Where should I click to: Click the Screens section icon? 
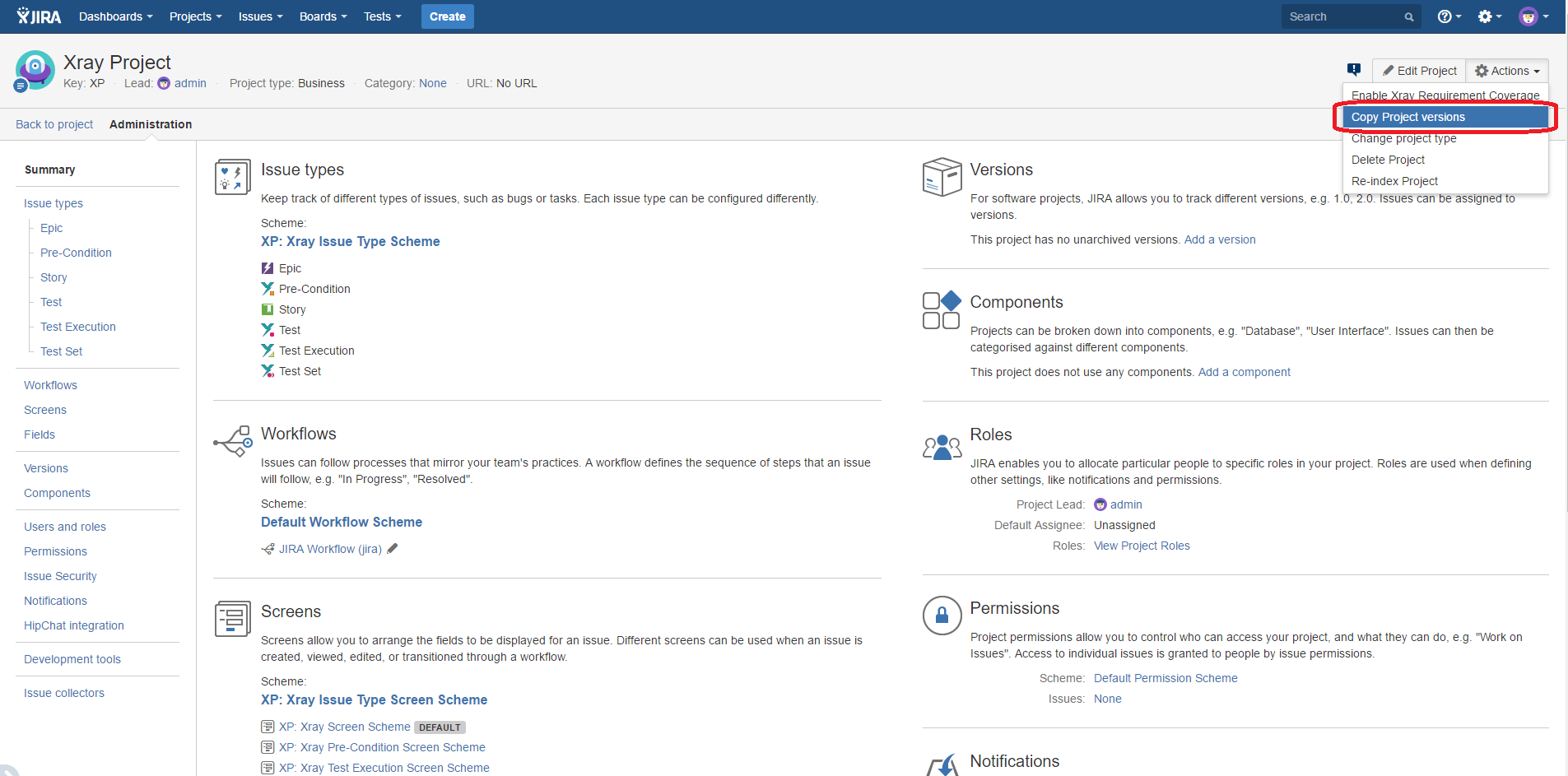coord(233,619)
